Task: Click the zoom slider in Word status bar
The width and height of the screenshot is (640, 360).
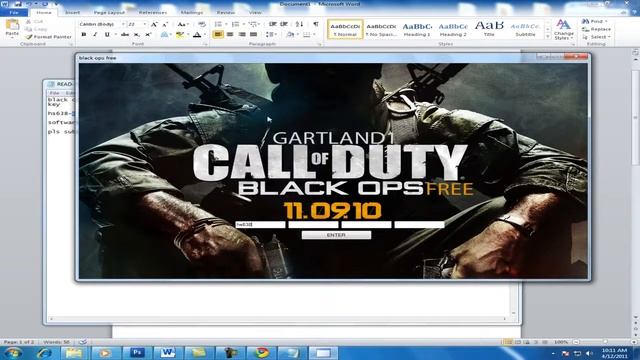Action: [x=605, y=342]
